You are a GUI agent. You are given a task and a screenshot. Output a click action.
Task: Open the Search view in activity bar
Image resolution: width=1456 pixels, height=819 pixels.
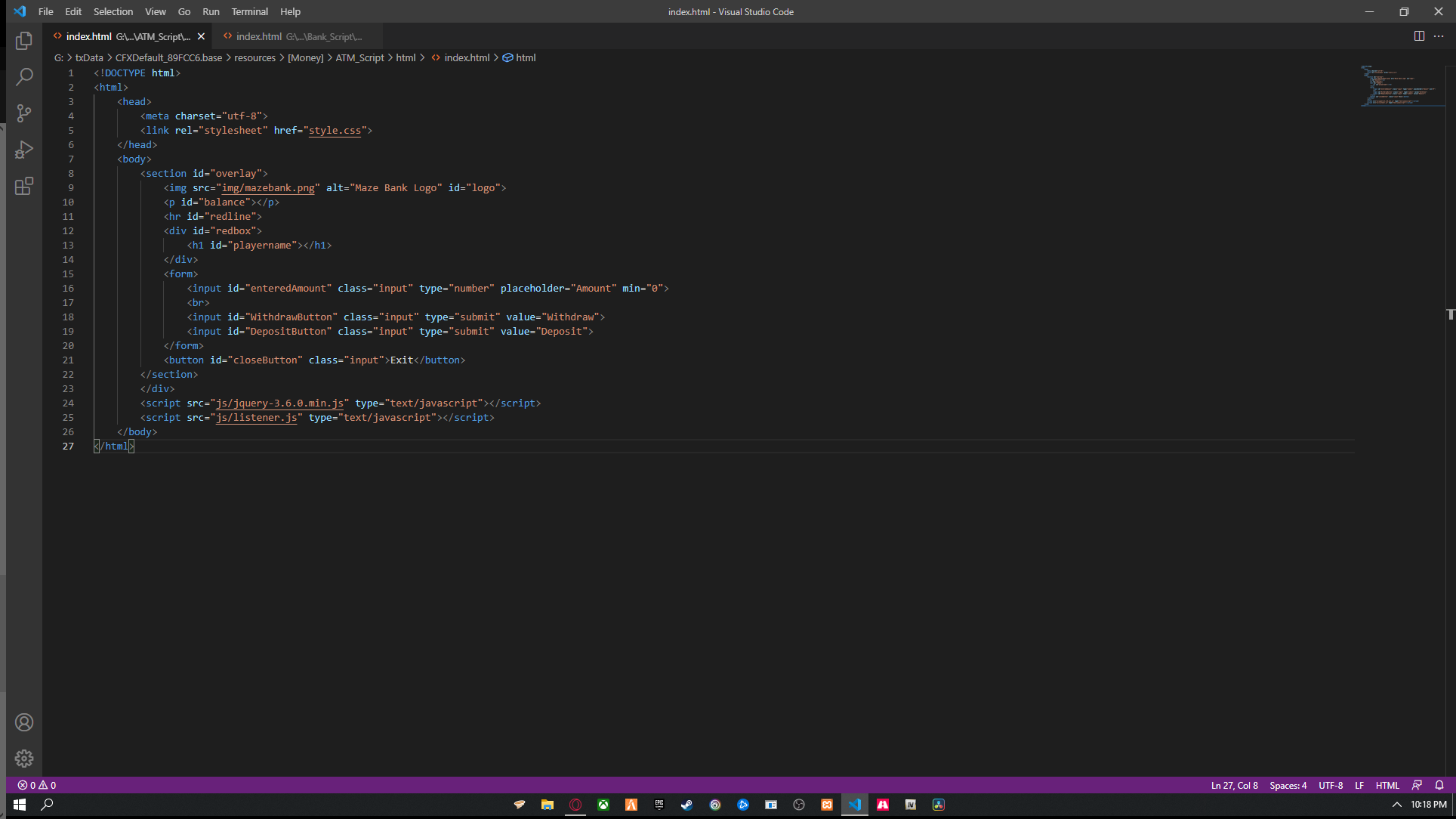pyautogui.click(x=24, y=77)
